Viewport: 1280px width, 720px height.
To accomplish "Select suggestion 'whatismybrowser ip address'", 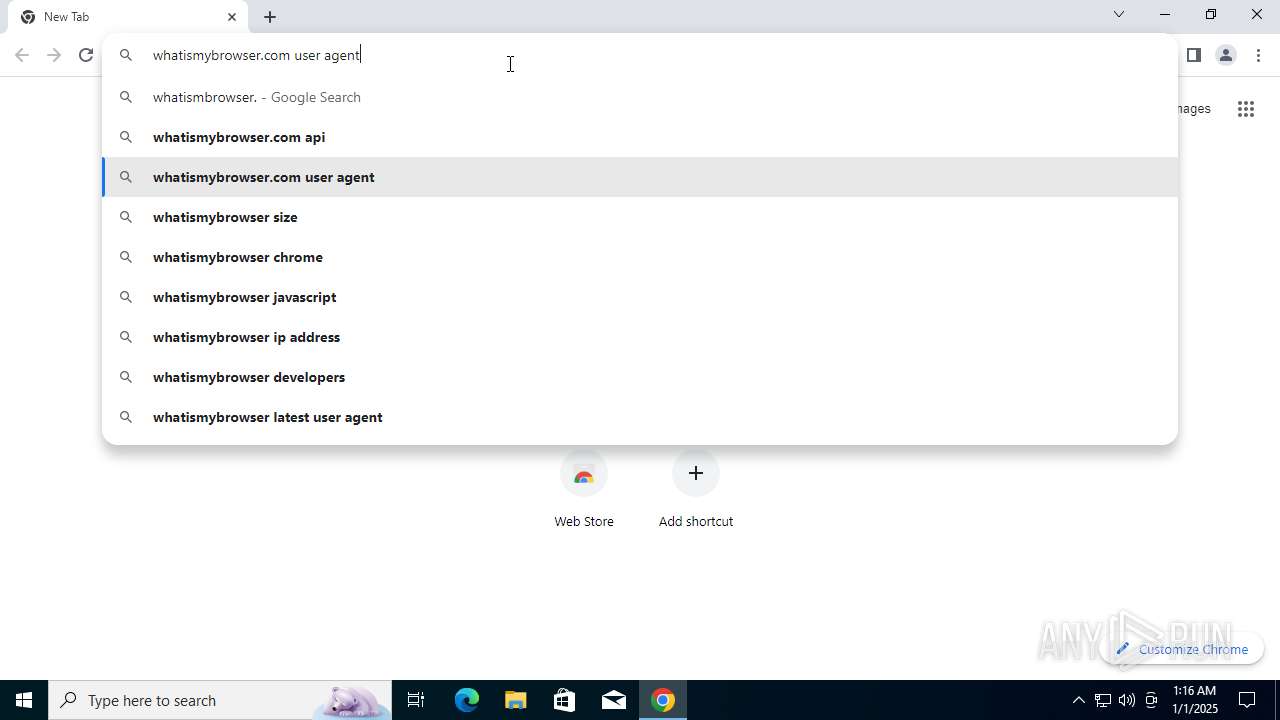I will point(640,337).
